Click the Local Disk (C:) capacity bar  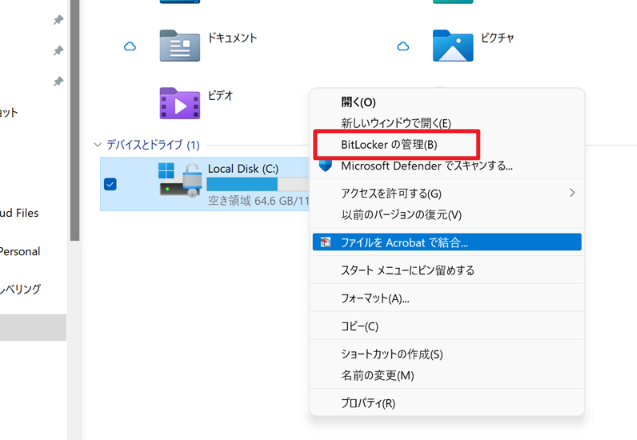[x=258, y=184]
